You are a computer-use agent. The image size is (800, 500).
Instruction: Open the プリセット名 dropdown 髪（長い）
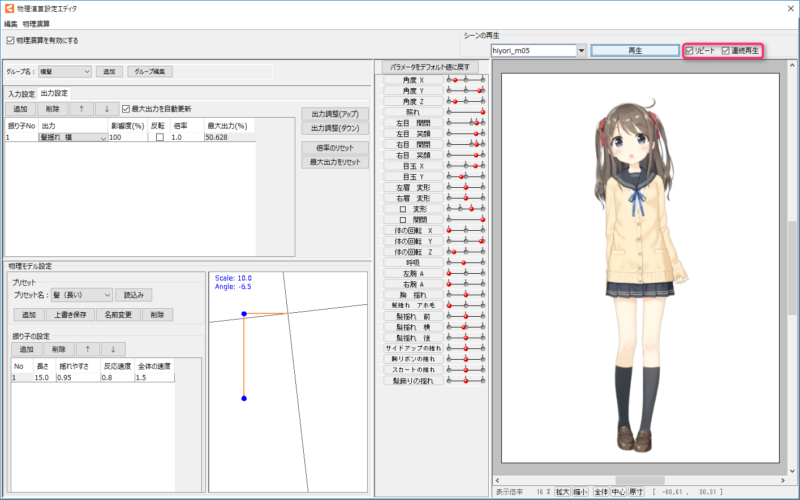coord(82,295)
